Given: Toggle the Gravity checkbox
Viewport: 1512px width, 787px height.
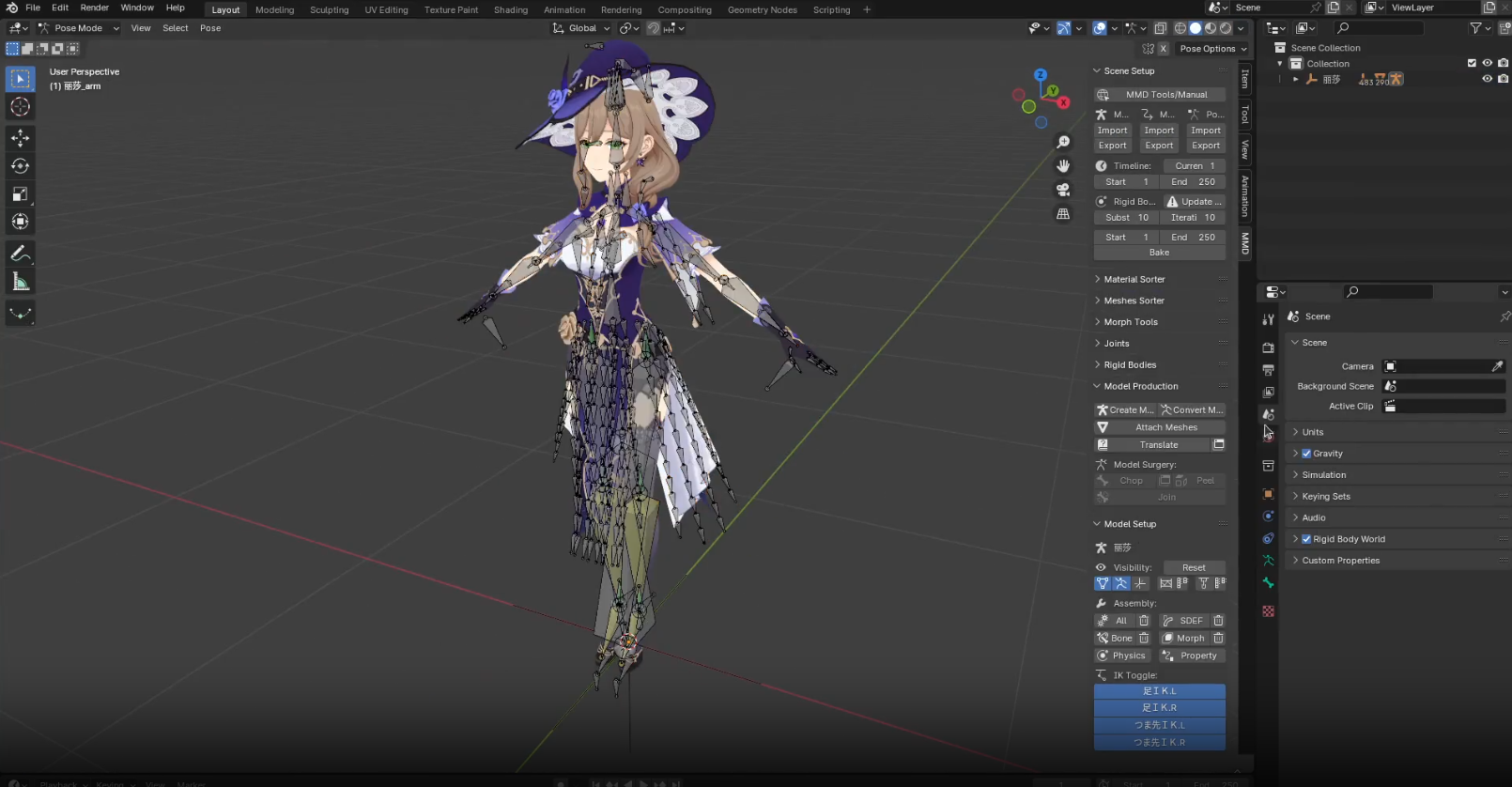Looking at the screenshot, I should (x=1306, y=454).
